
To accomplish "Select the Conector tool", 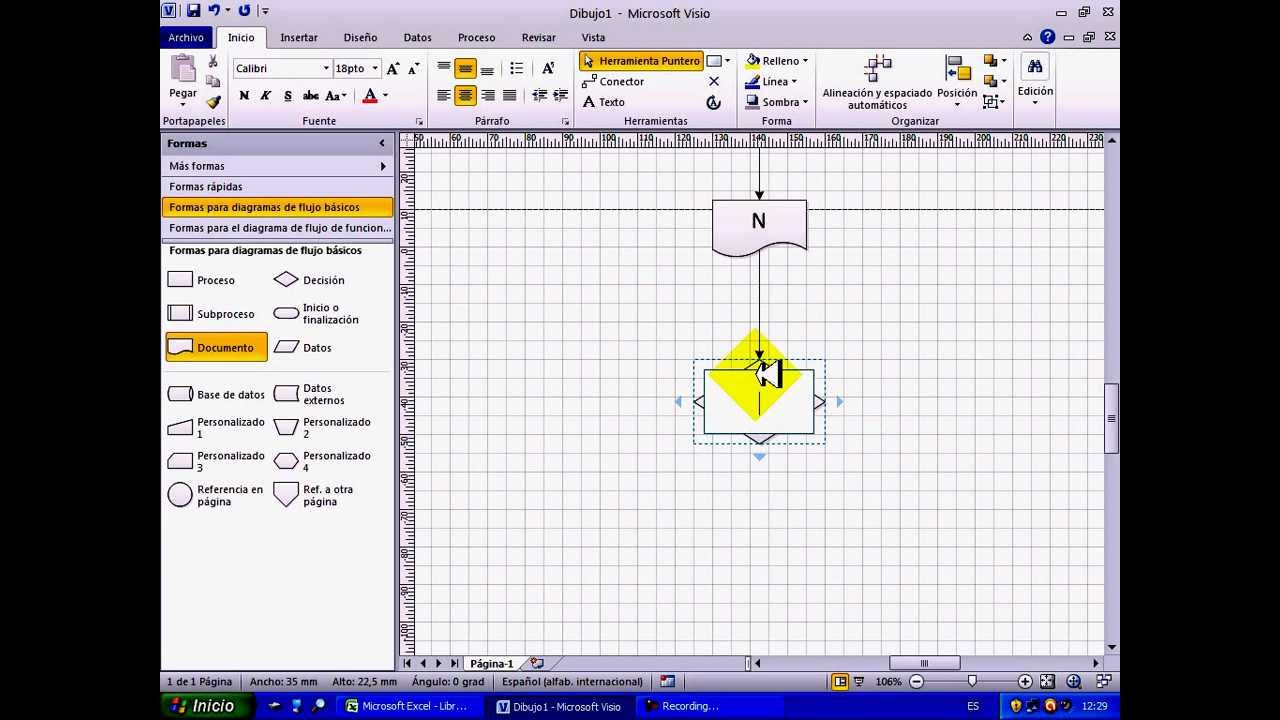I will tap(613, 82).
